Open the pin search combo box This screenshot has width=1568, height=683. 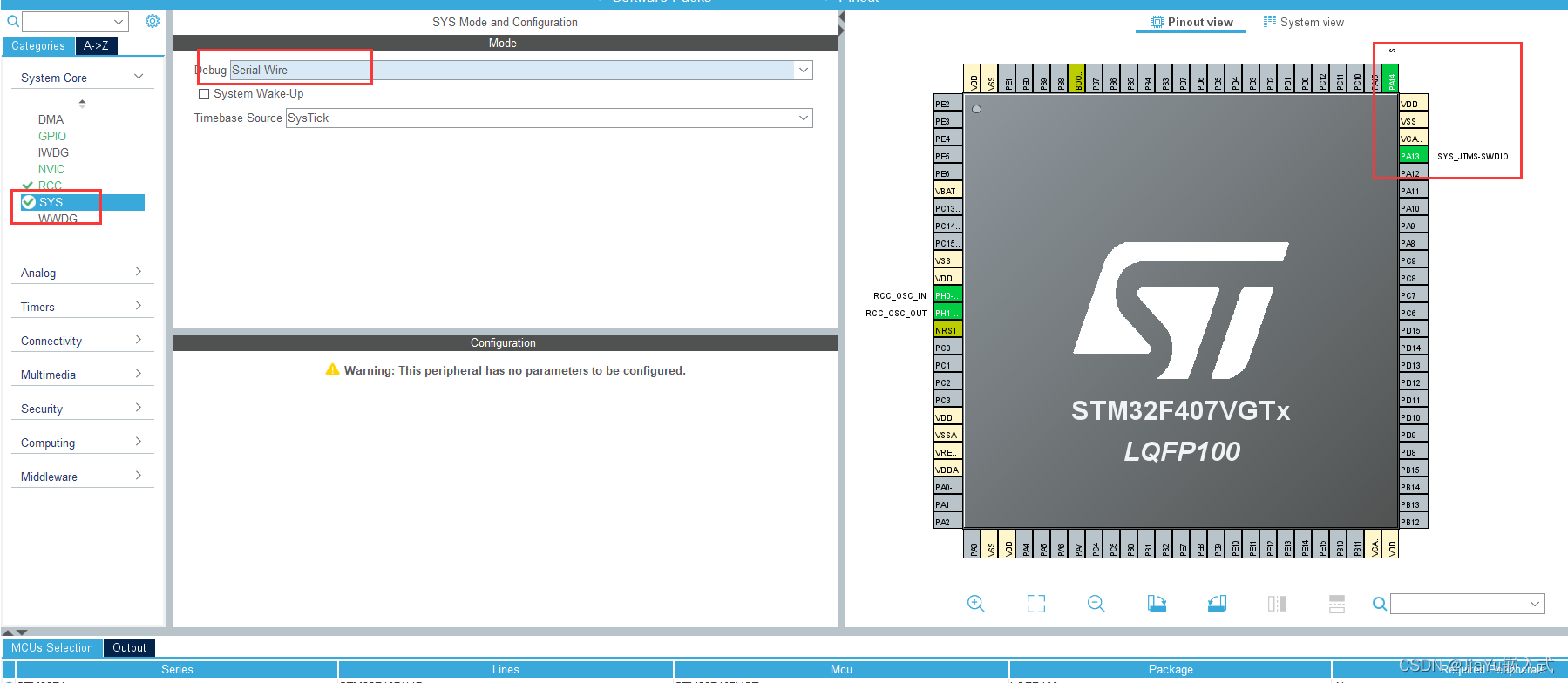pyautogui.click(x=1468, y=604)
